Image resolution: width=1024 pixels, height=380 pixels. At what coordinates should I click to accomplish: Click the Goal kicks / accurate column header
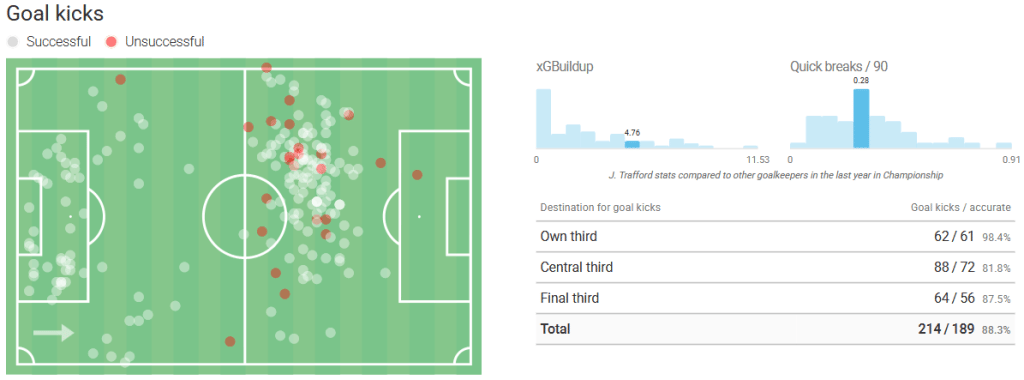coord(961,208)
